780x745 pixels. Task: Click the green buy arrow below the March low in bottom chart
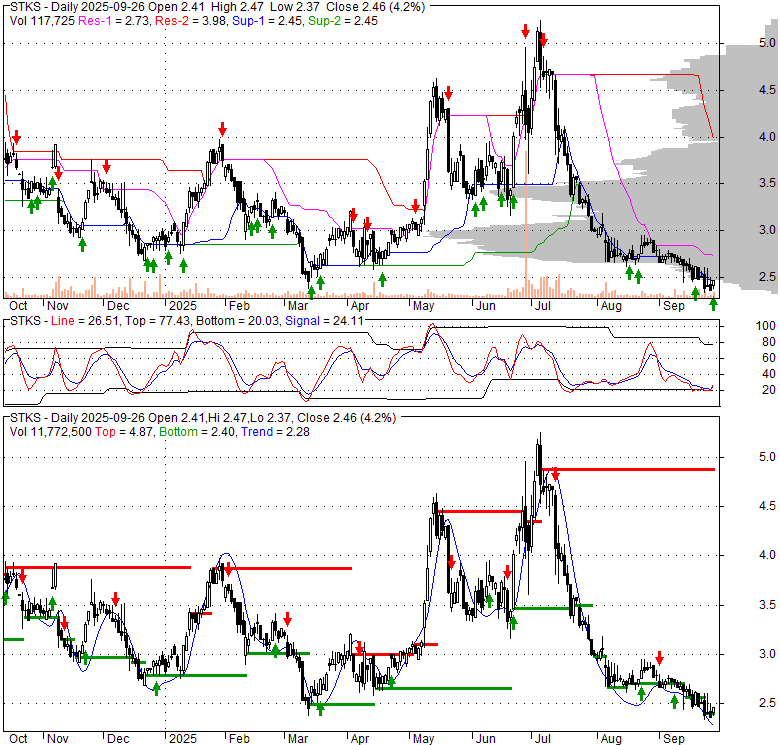tap(320, 709)
